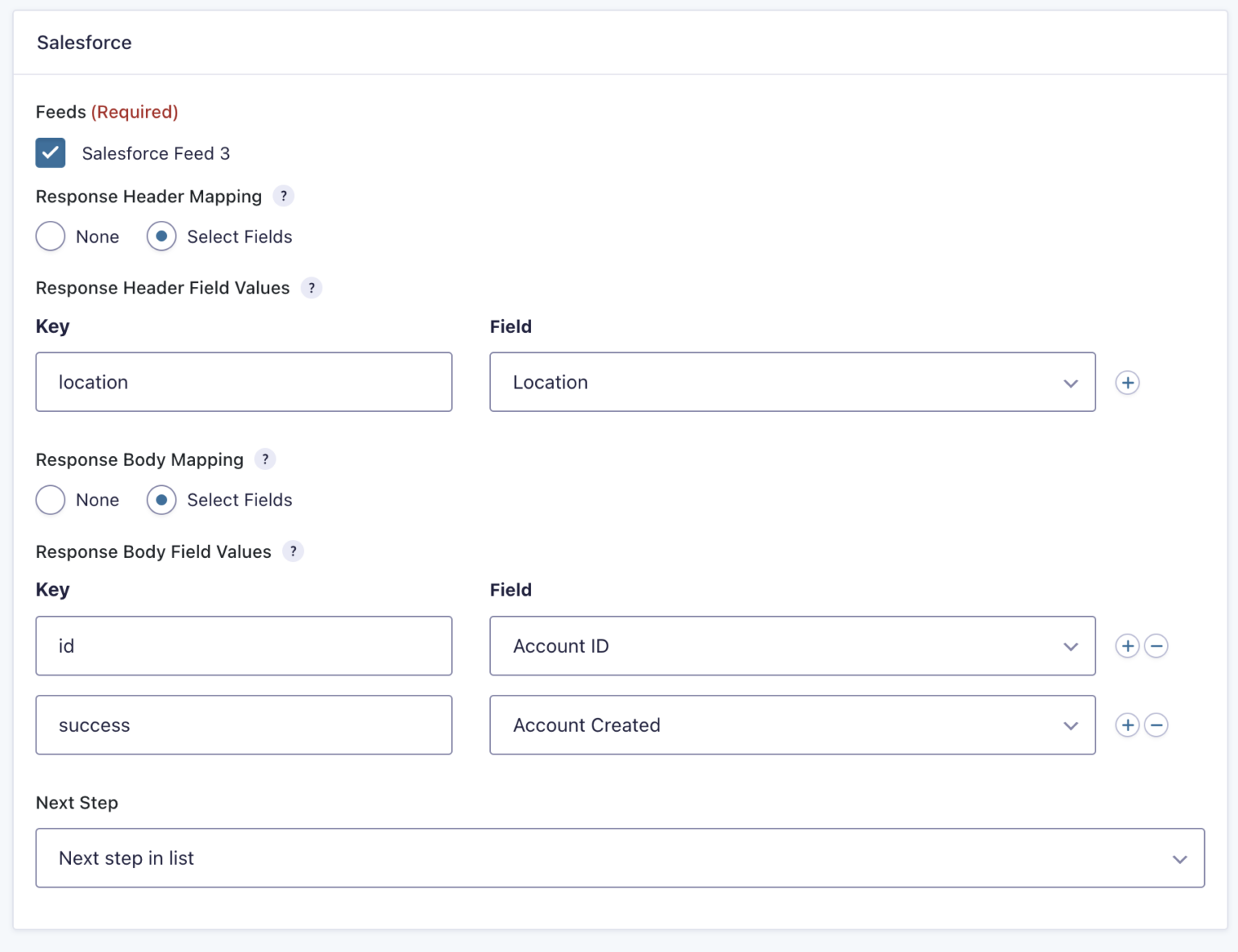Click the location key input field
Image resolution: width=1238 pixels, height=952 pixels.
243,382
